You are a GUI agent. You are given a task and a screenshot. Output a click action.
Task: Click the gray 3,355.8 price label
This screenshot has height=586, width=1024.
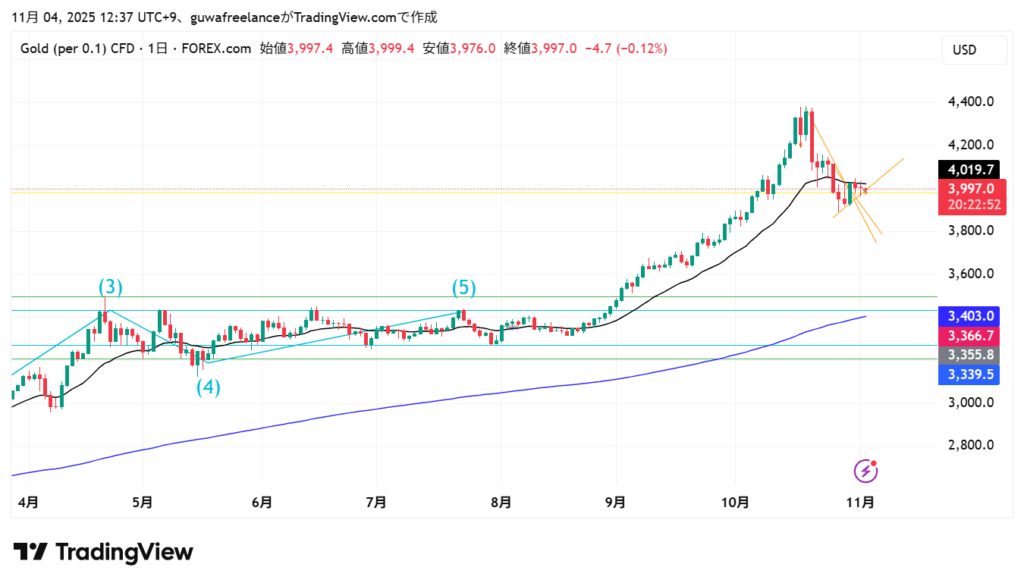pos(969,355)
